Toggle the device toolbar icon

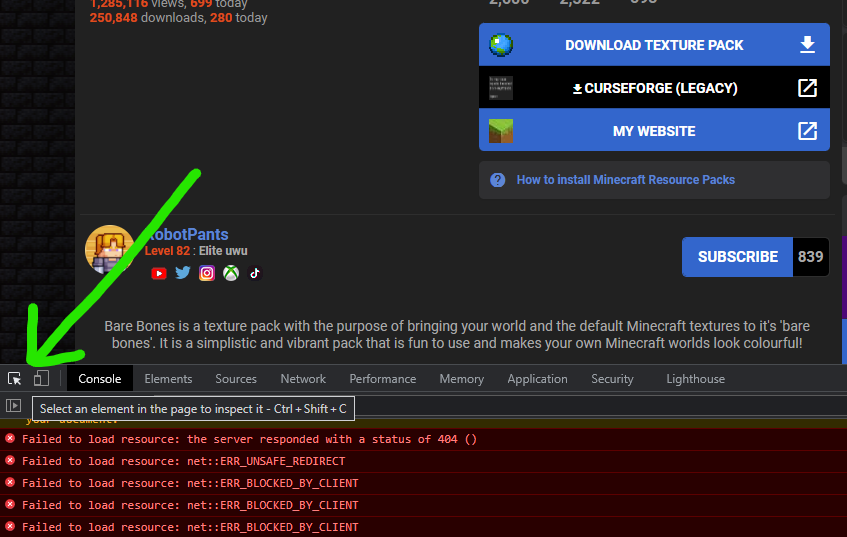coord(41,378)
